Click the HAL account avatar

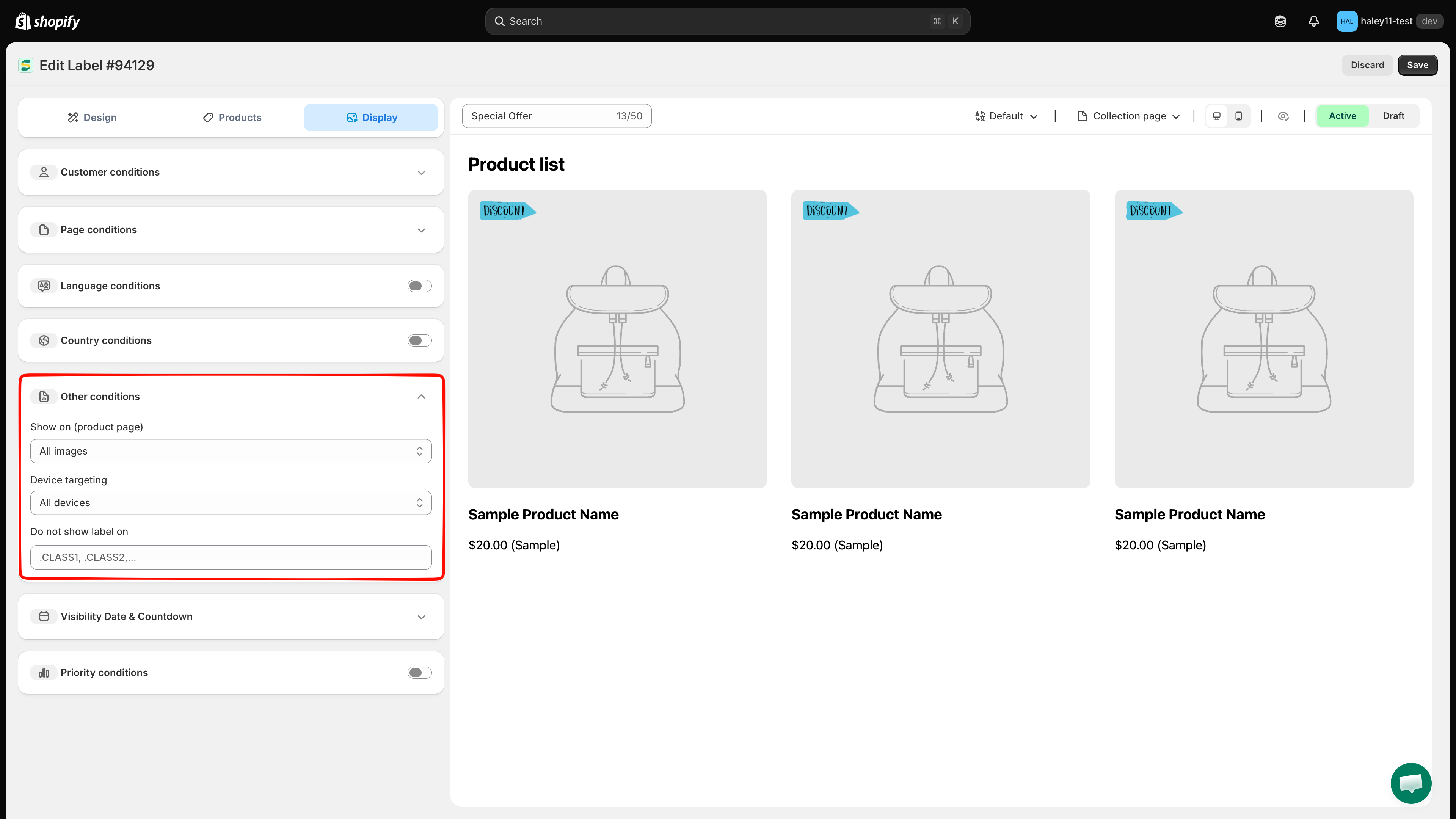[1346, 21]
